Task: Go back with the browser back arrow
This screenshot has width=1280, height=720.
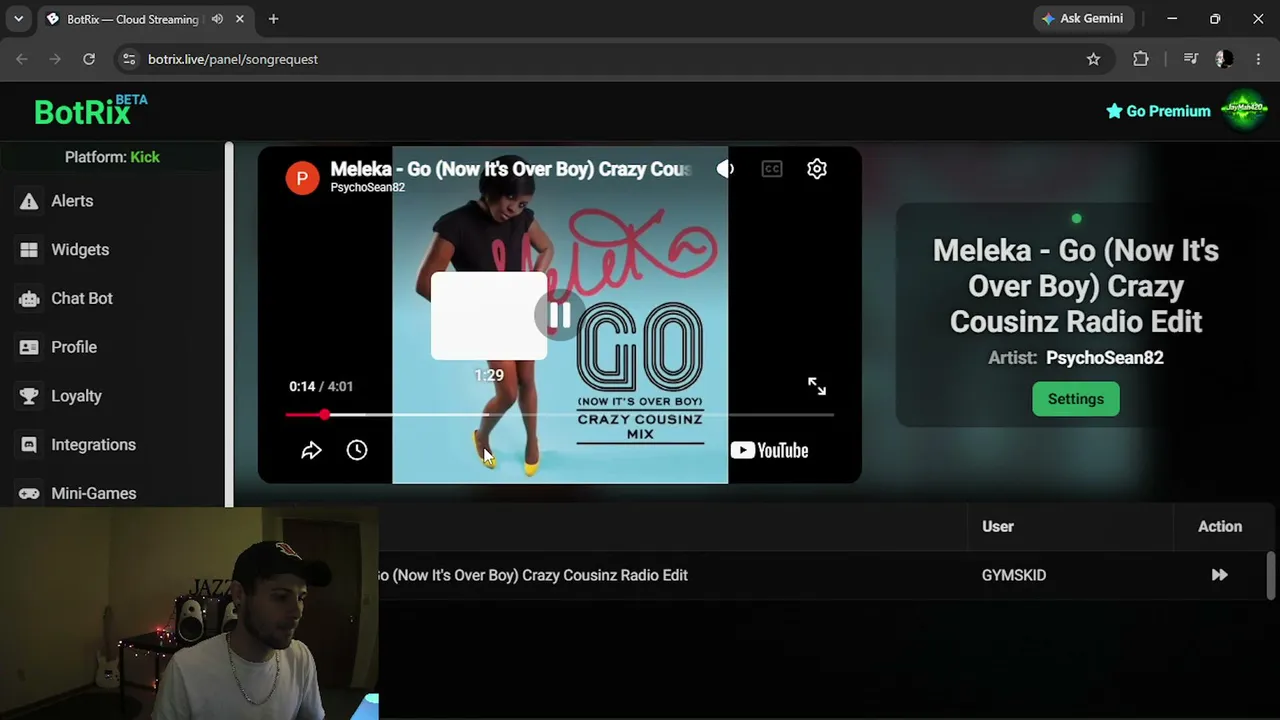Action: (x=22, y=59)
